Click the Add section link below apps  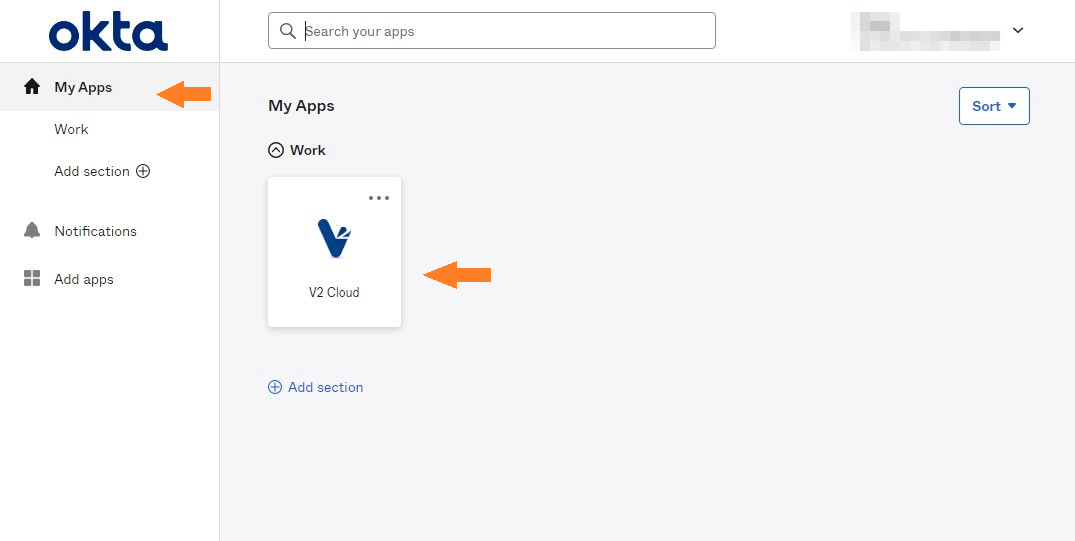(325, 387)
